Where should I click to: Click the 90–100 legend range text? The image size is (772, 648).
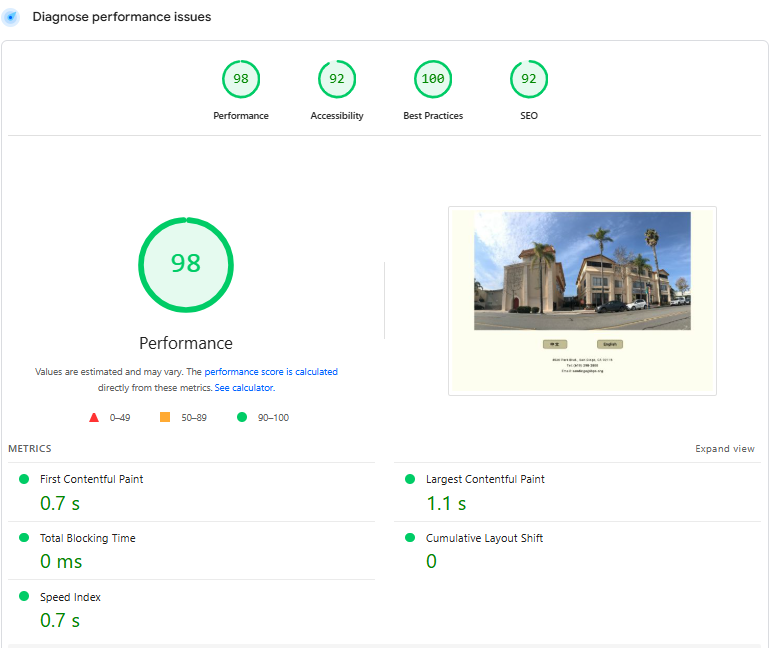(x=273, y=418)
